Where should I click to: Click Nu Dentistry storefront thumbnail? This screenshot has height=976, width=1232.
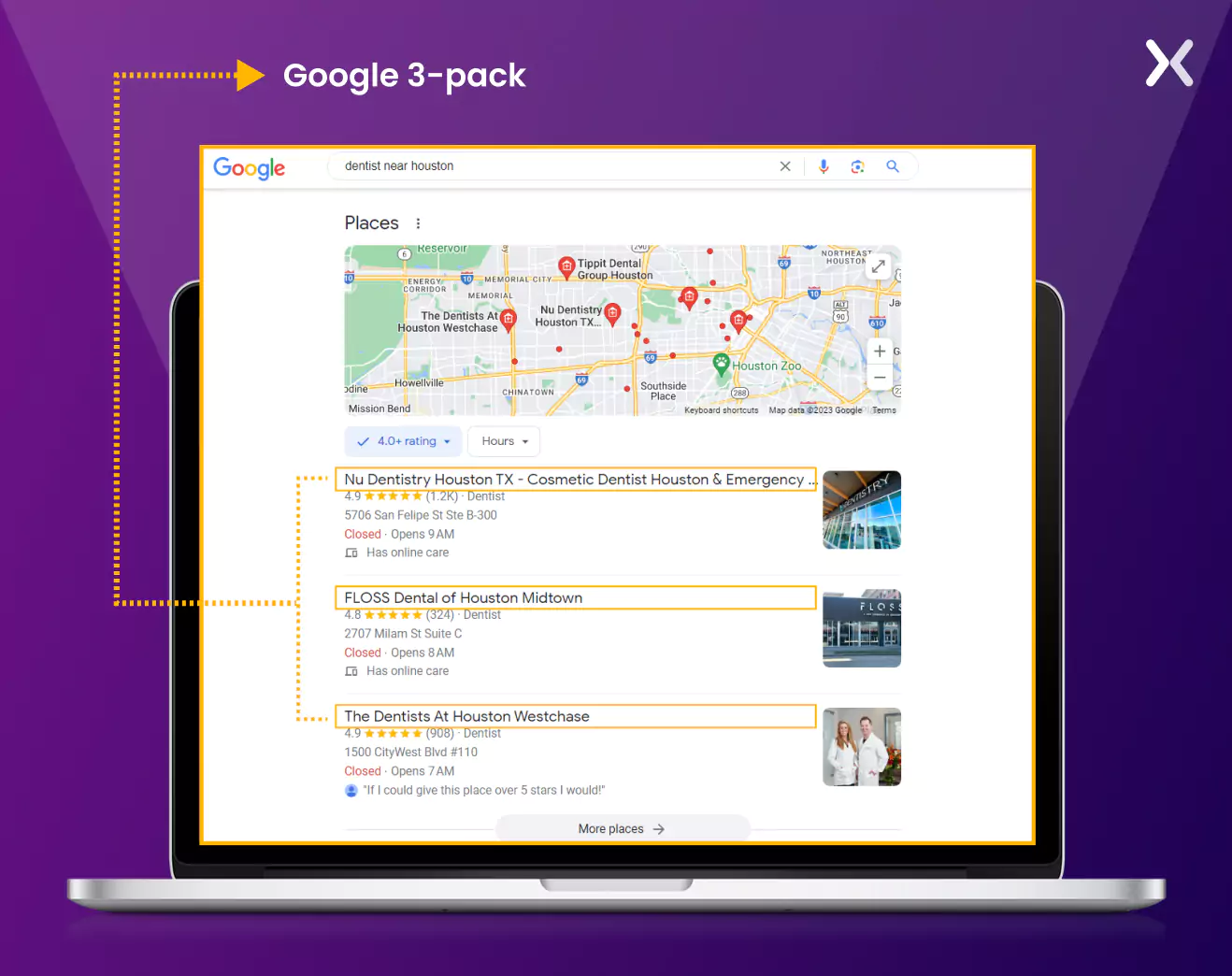click(862, 510)
